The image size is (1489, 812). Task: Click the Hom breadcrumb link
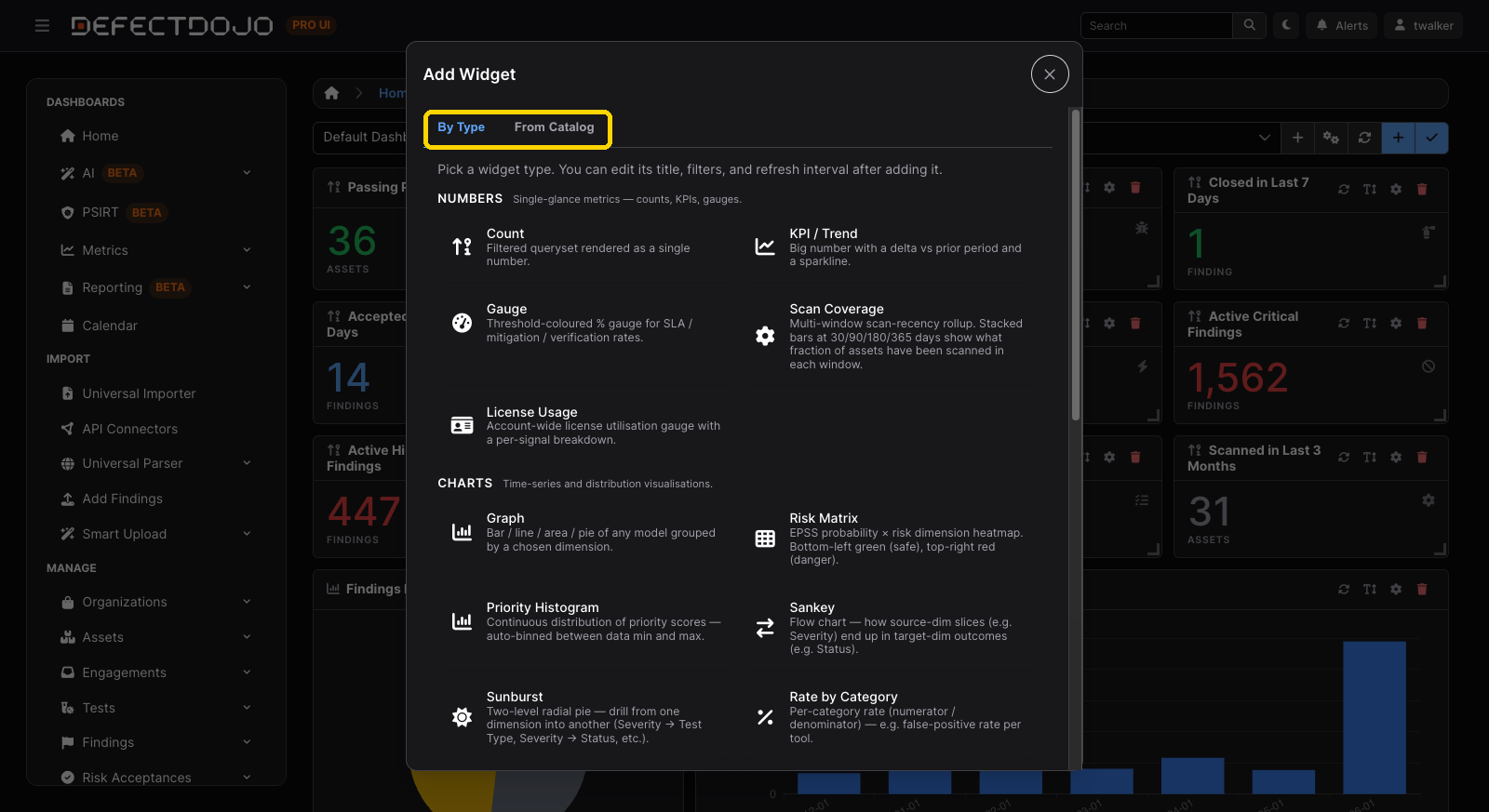392,93
